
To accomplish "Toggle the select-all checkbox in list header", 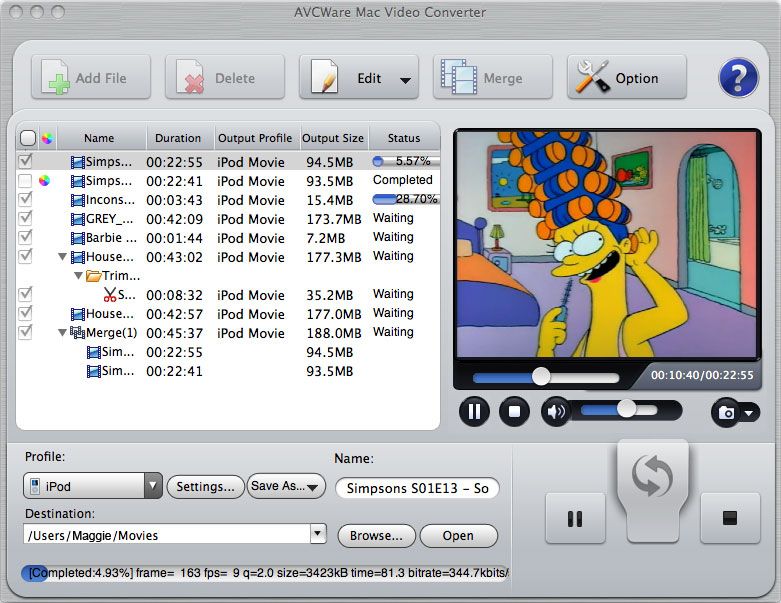I will 27,138.
